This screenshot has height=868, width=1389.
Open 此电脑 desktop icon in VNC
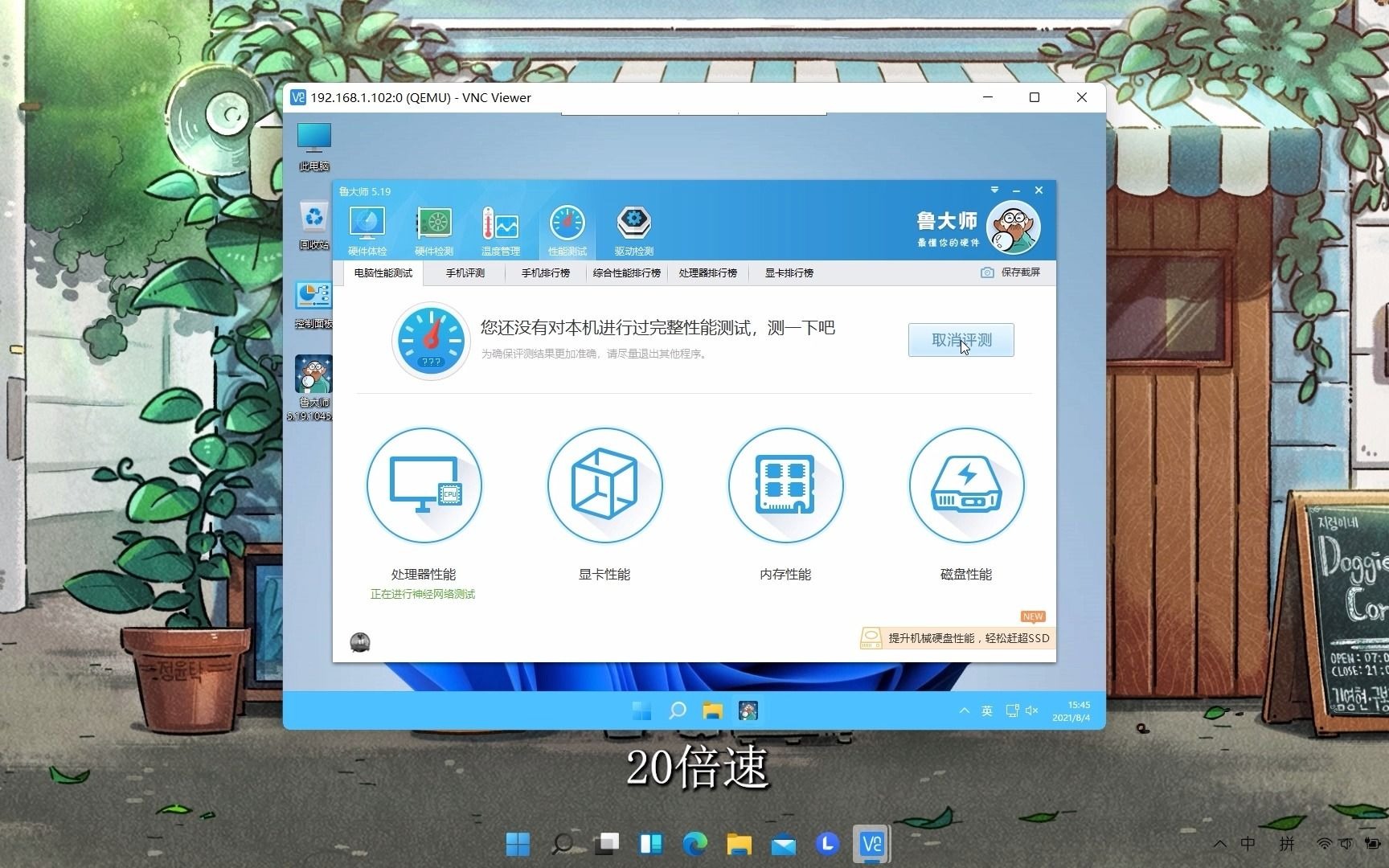click(314, 147)
